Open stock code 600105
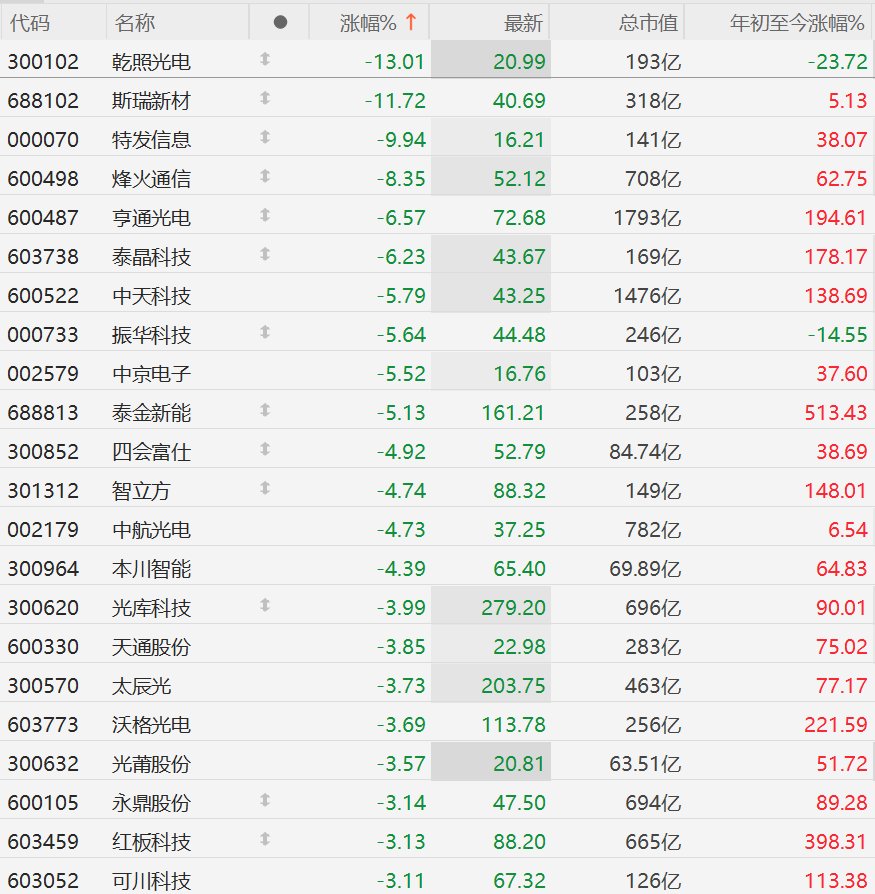This screenshot has height=894, width=875. pyautogui.click(x=43, y=803)
